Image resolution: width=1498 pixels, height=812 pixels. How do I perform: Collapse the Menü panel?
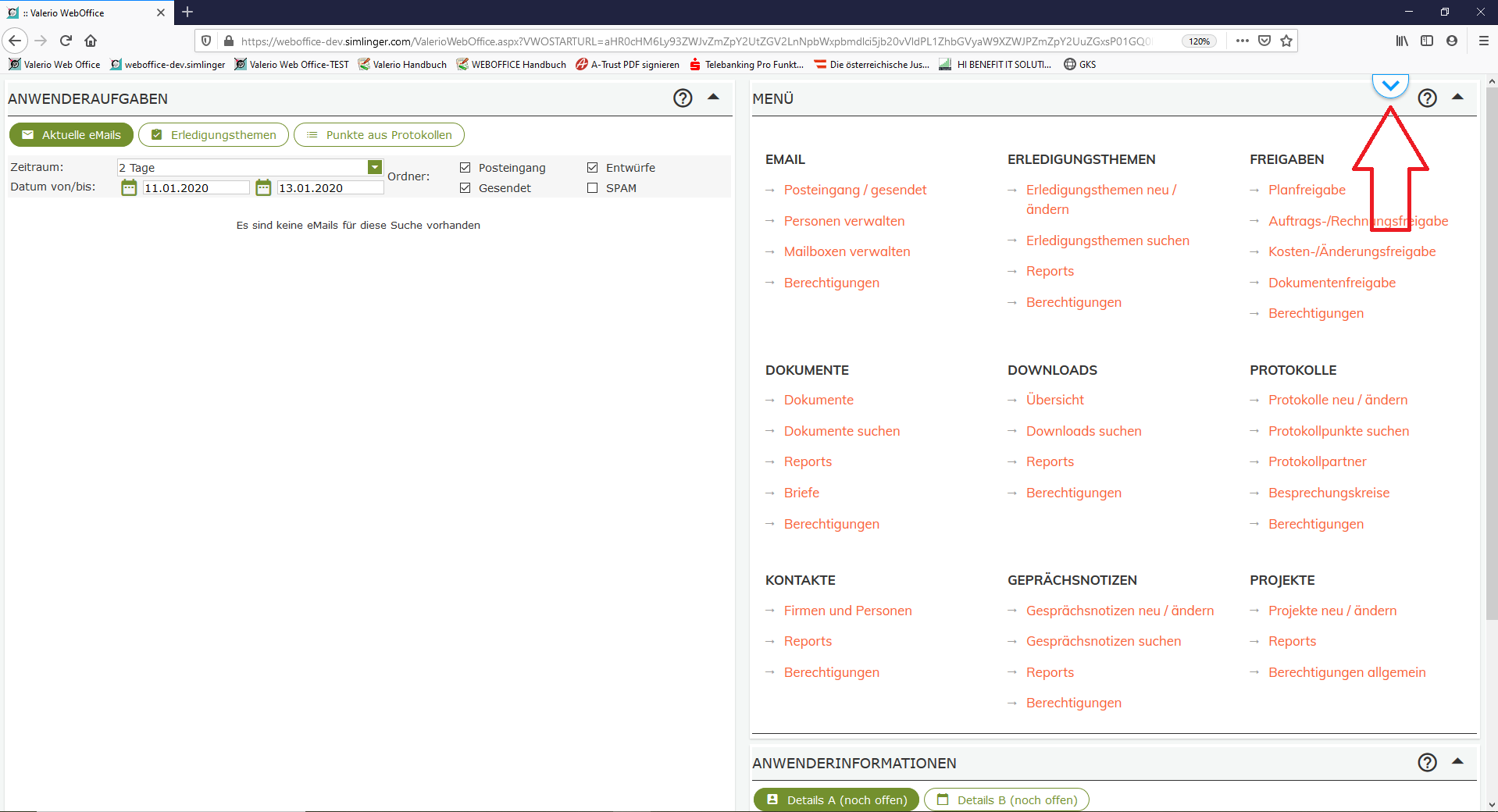pos(1457,98)
